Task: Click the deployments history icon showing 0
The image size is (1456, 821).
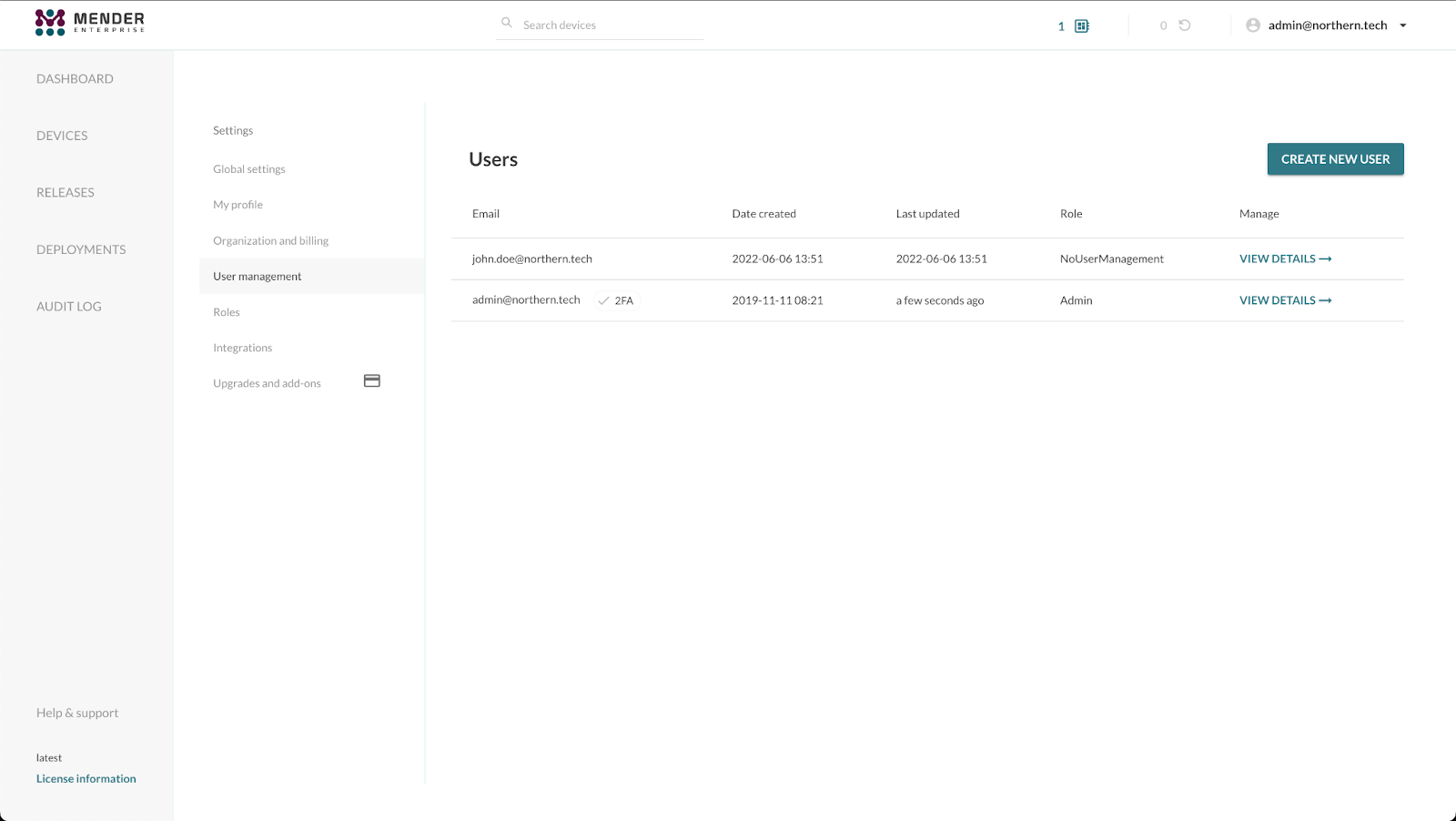Action: (x=1182, y=25)
